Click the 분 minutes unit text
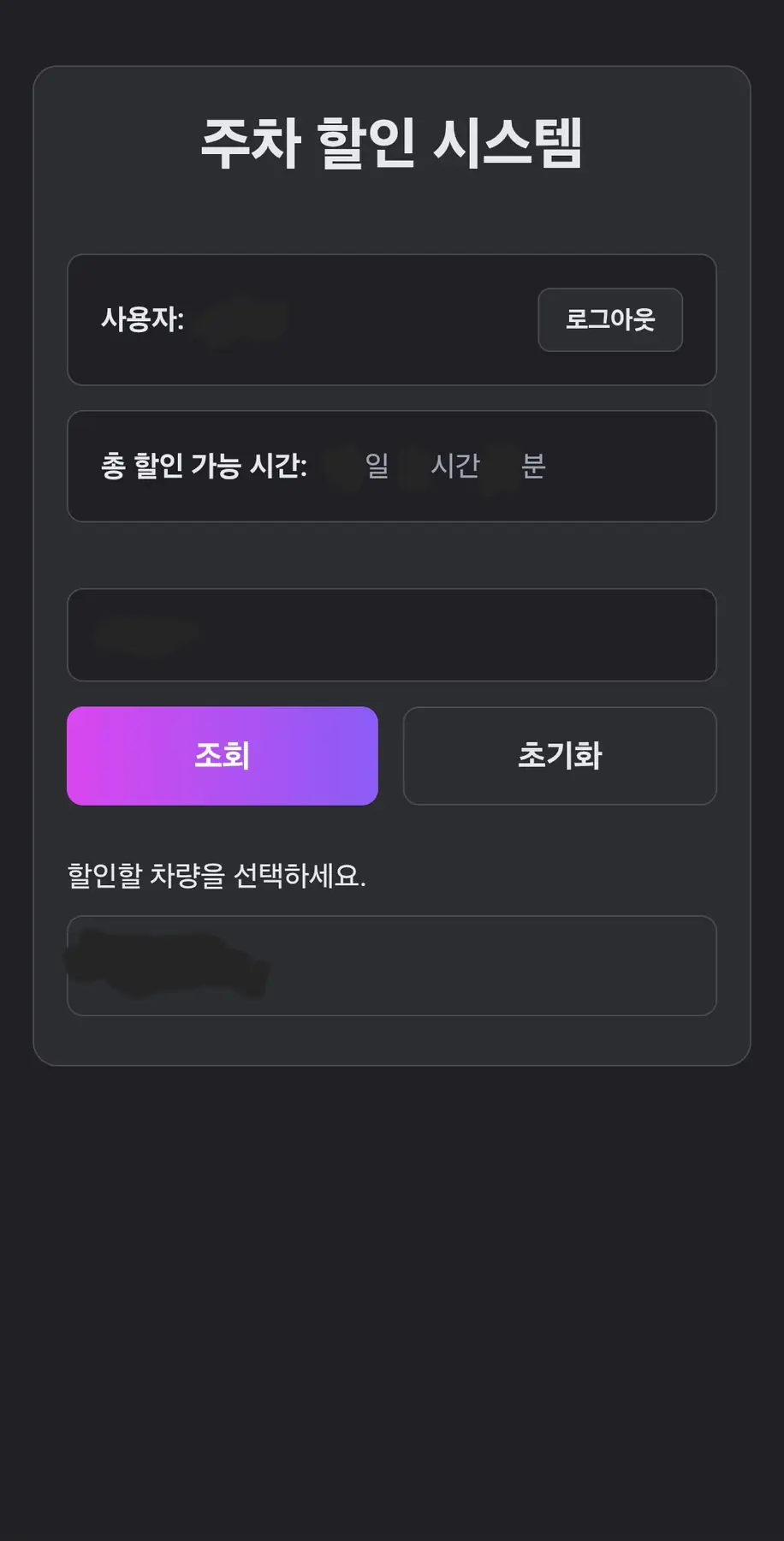This screenshot has width=784, height=1541. coord(533,466)
